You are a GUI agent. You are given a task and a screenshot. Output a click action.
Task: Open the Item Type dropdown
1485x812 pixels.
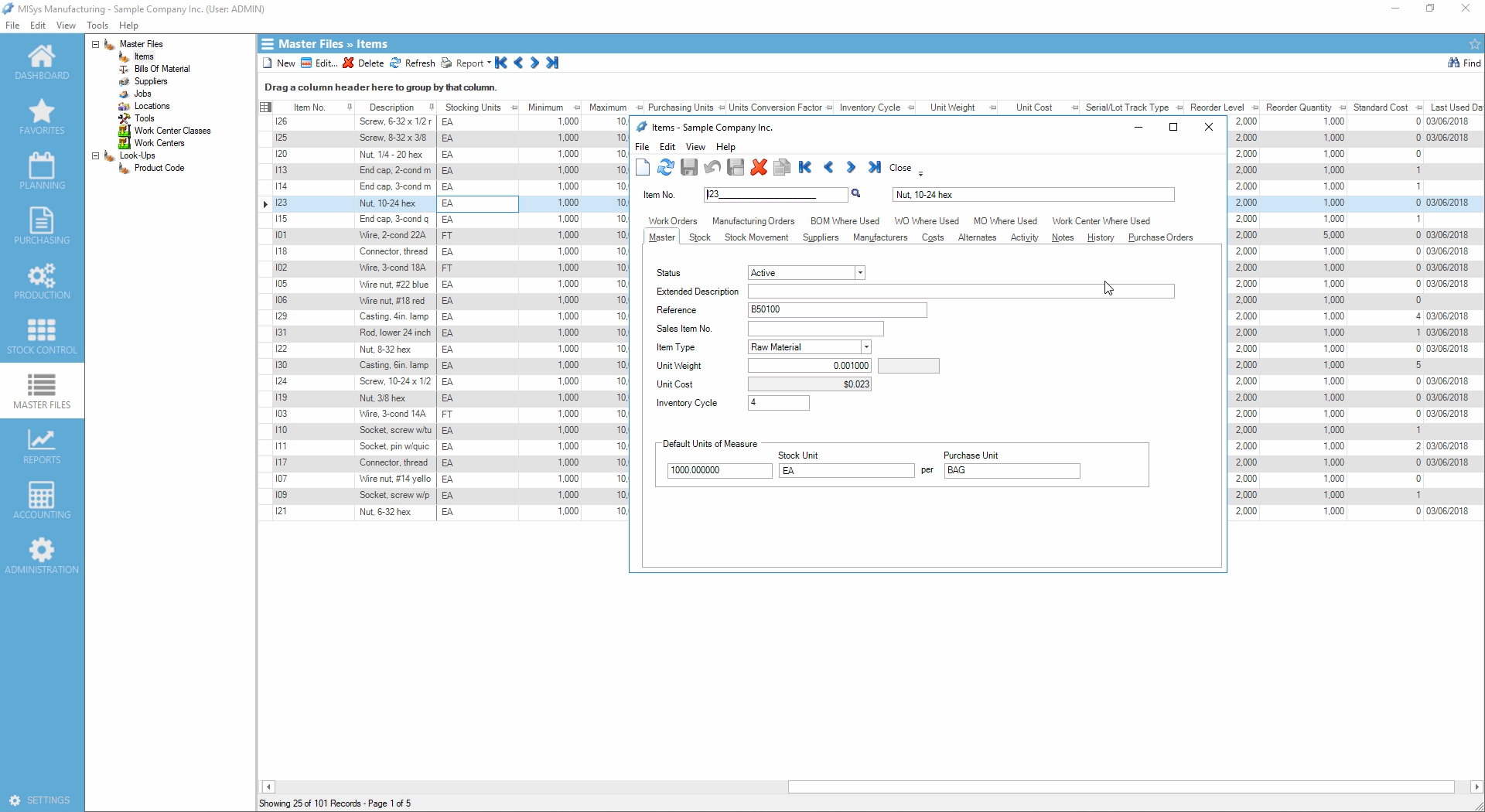click(x=865, y=347)
